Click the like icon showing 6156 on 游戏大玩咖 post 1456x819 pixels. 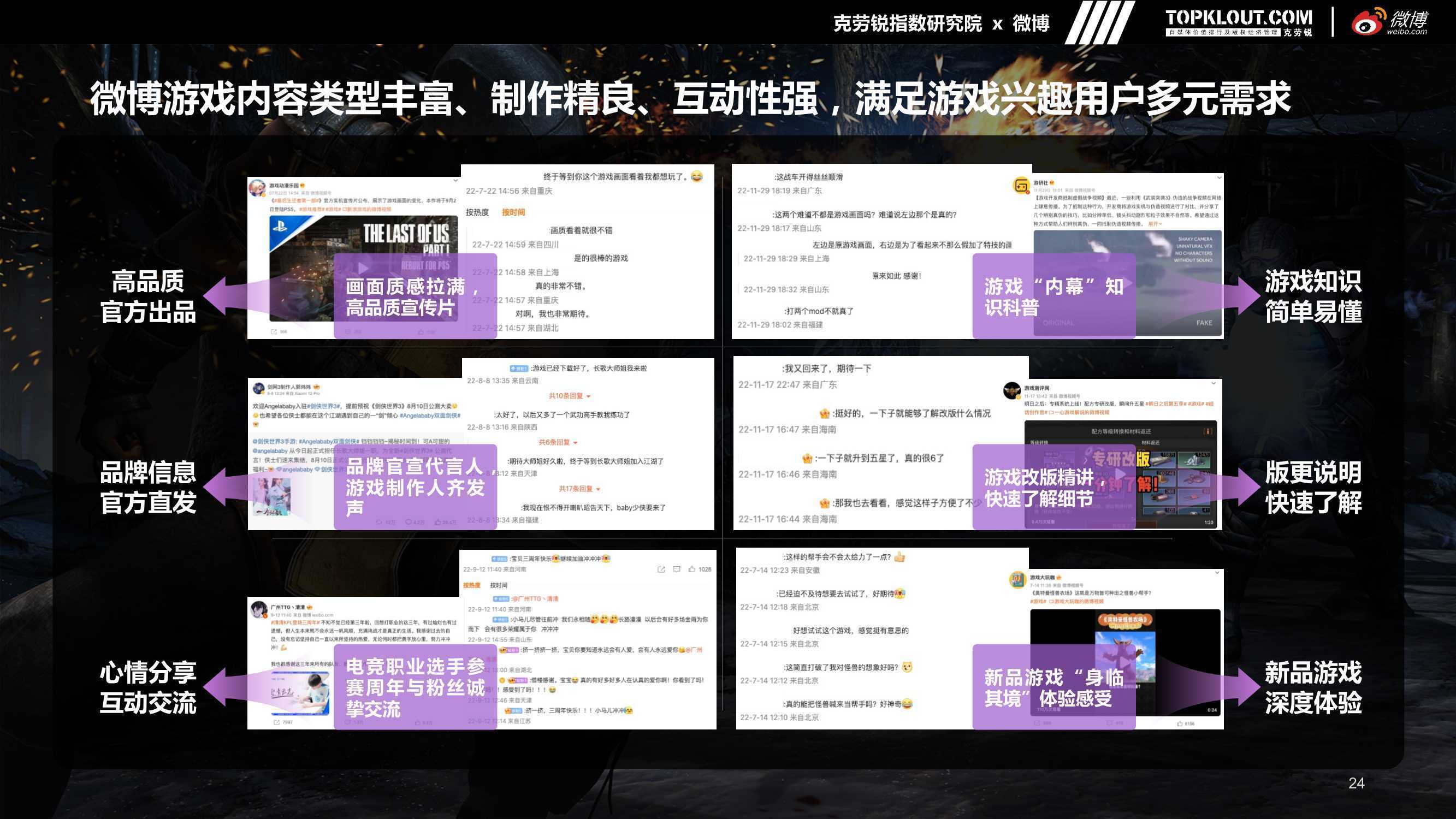(1180, 723)
